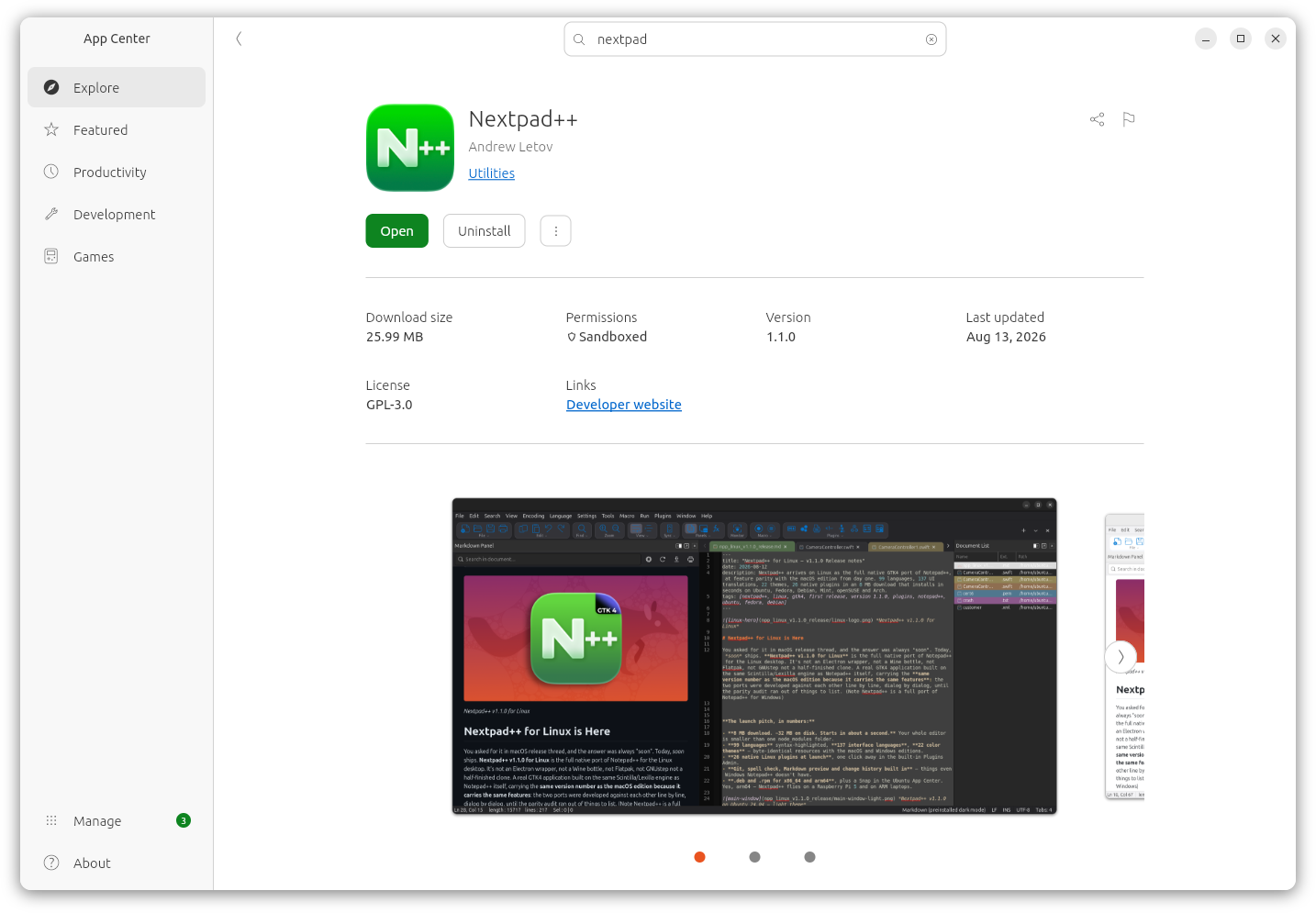Open the About page

[117, 863]
